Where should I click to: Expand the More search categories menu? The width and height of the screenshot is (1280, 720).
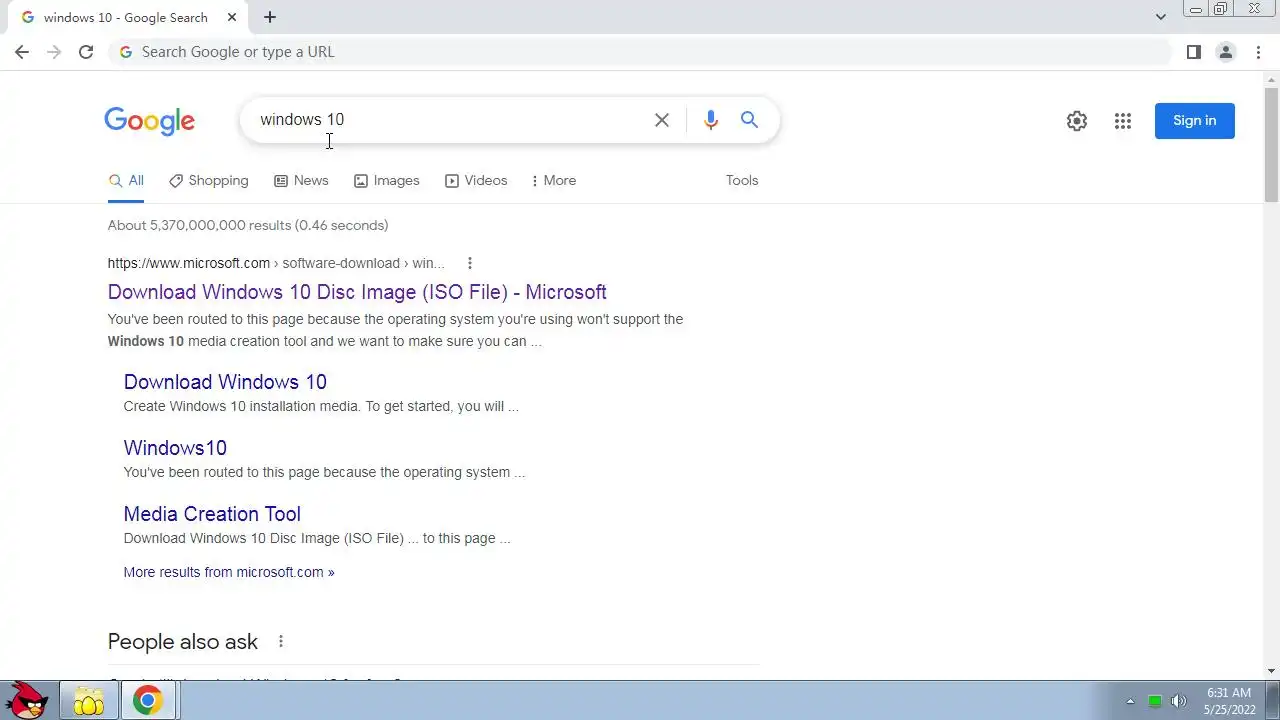pos(553,181)
